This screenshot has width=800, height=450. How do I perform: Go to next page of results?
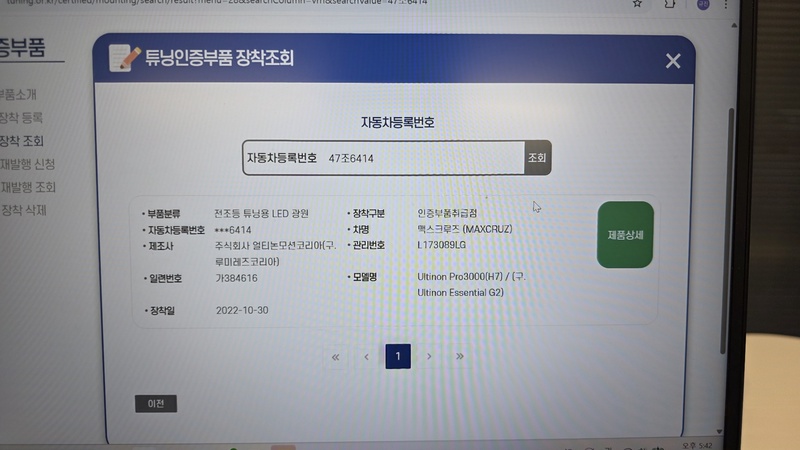coord(429,357)
